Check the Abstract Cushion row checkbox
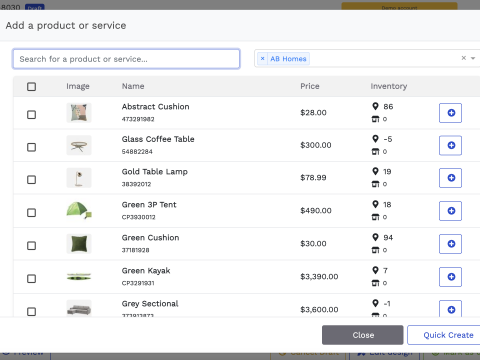 (31, 115)
